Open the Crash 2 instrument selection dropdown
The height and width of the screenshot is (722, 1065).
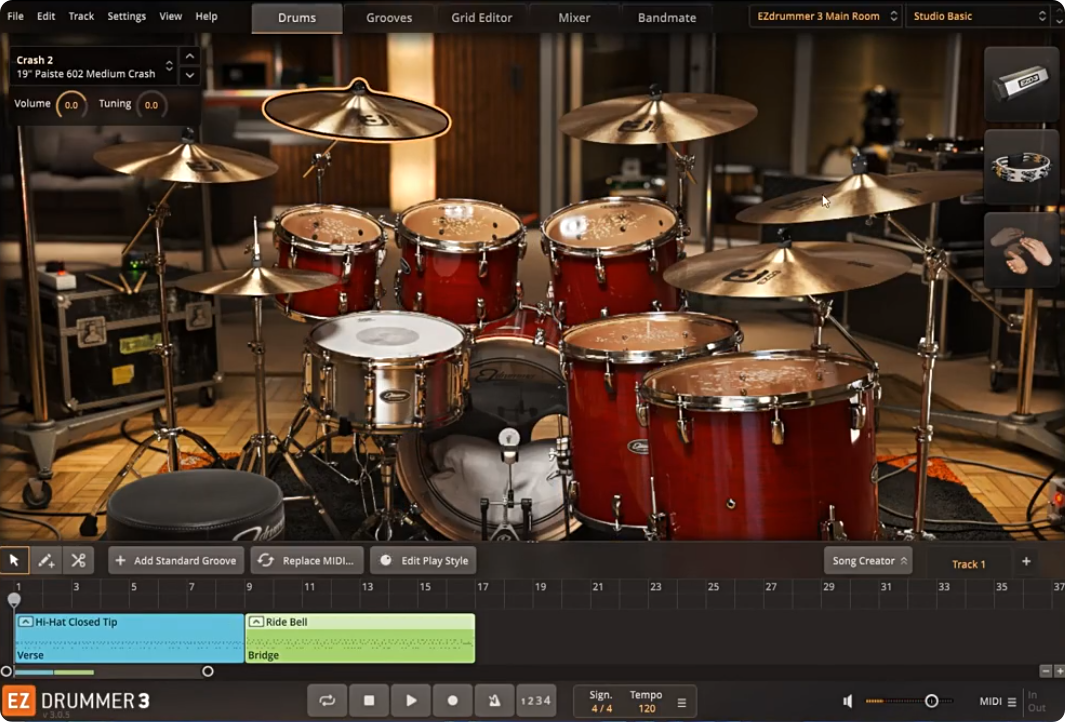(x=94, y=67)
